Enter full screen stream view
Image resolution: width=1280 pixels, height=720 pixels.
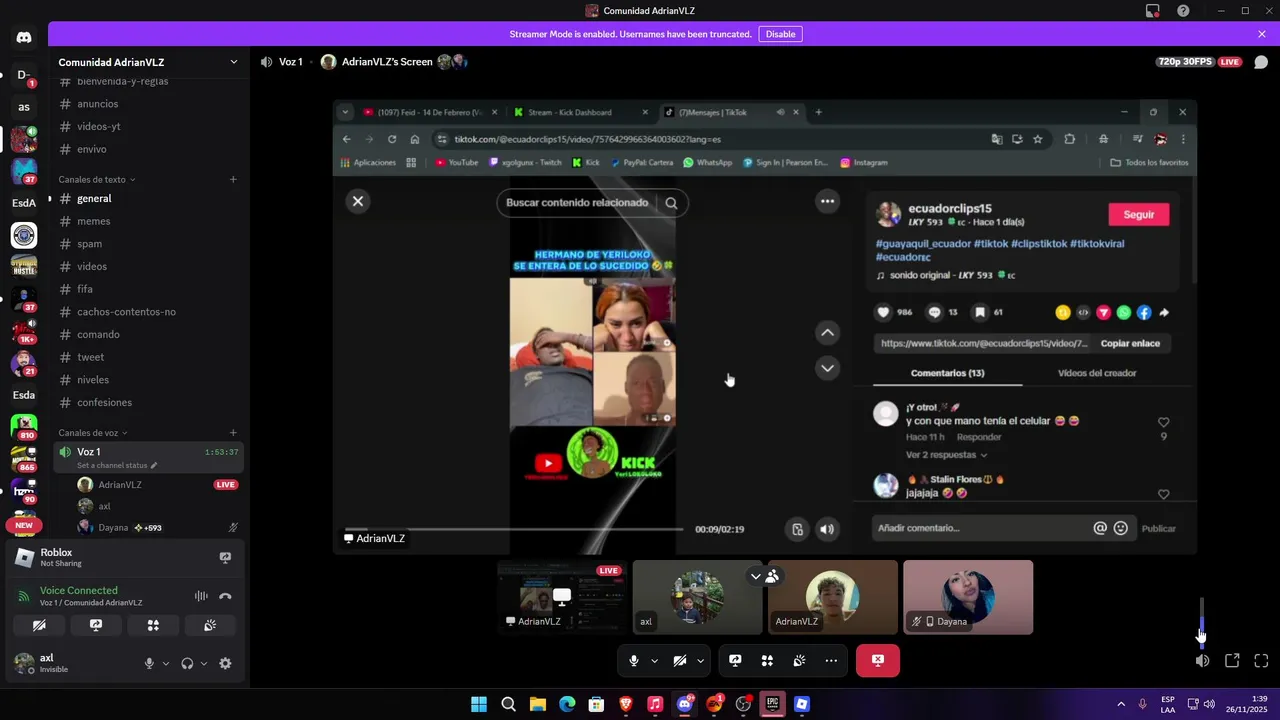[1261, 660]
